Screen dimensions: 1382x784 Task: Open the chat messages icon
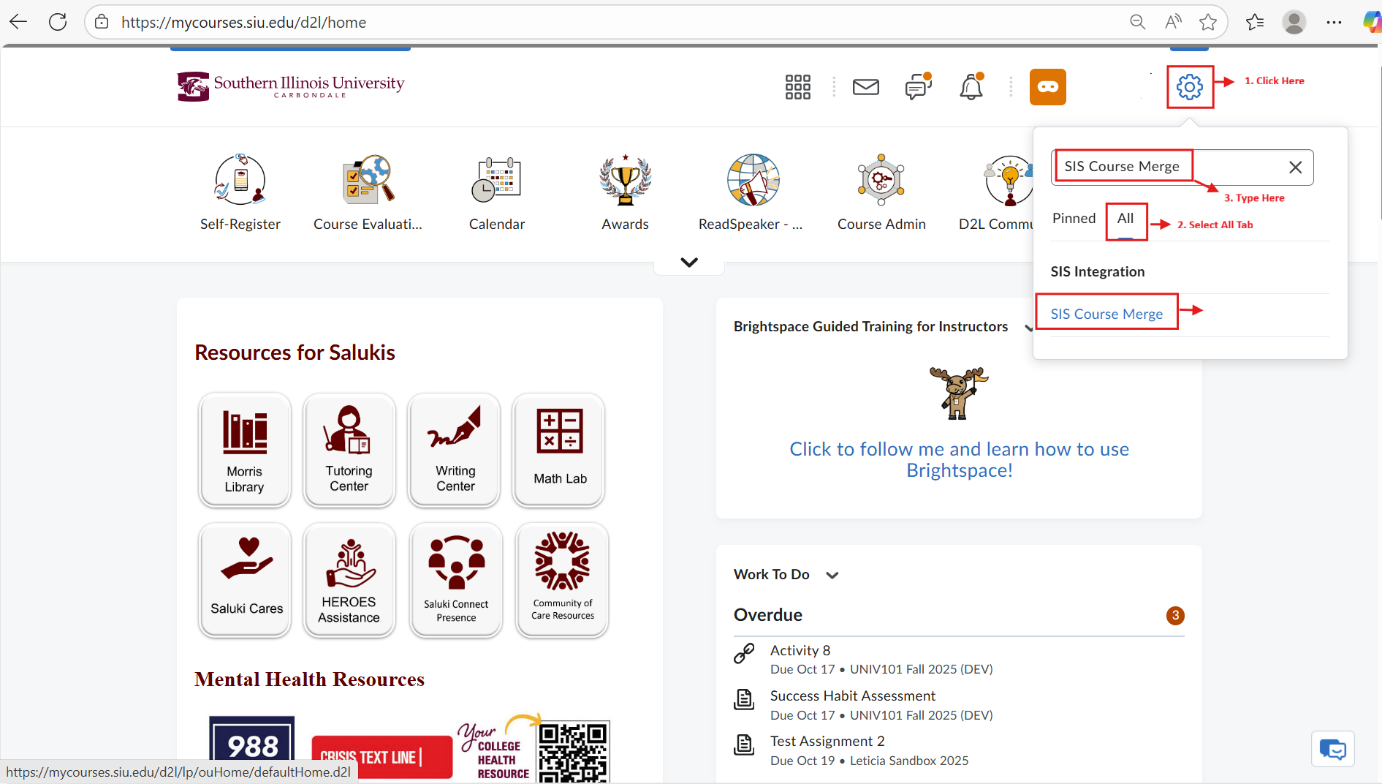[x=918, y=87]
